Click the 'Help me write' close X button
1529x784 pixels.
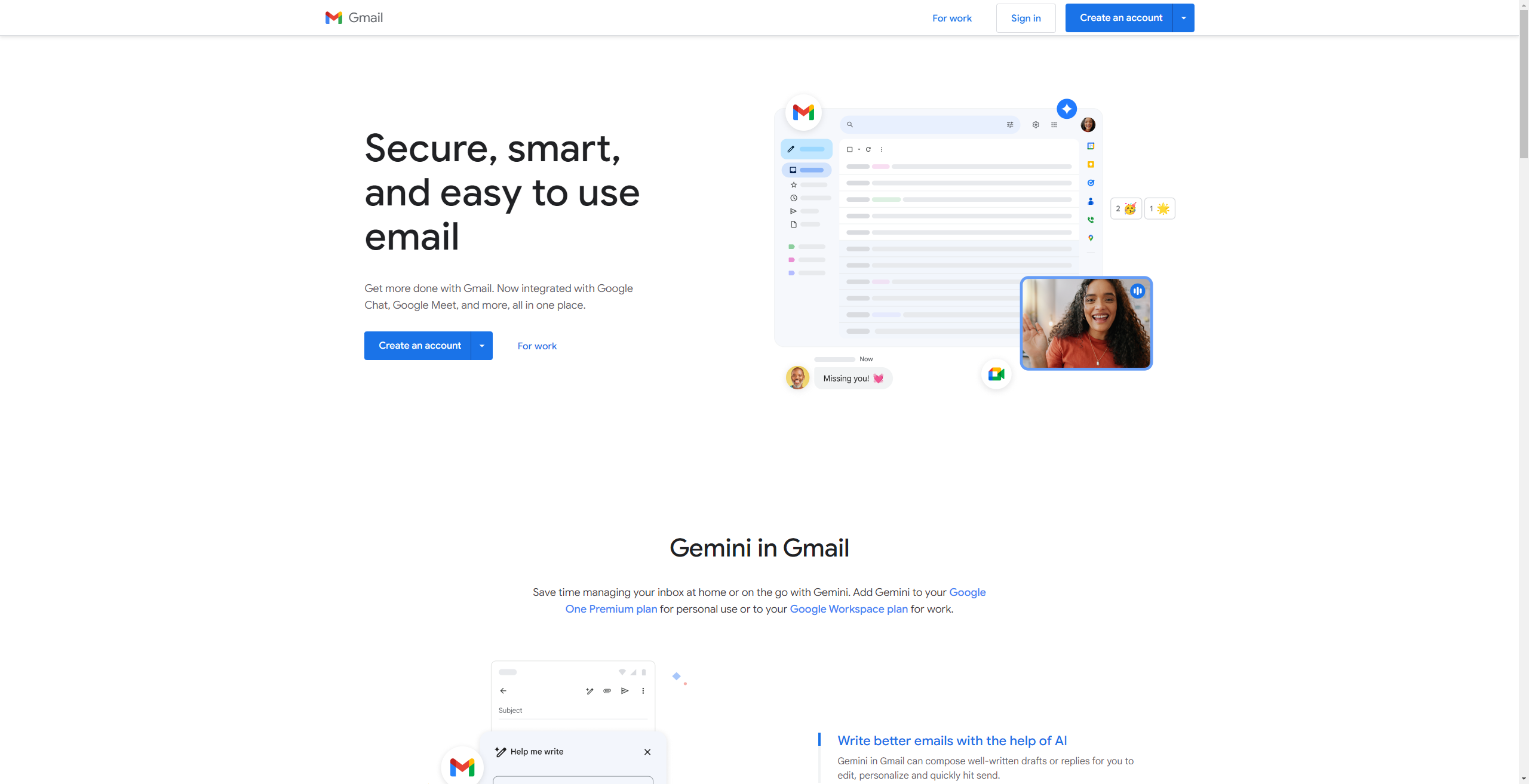tap(647, 751)
